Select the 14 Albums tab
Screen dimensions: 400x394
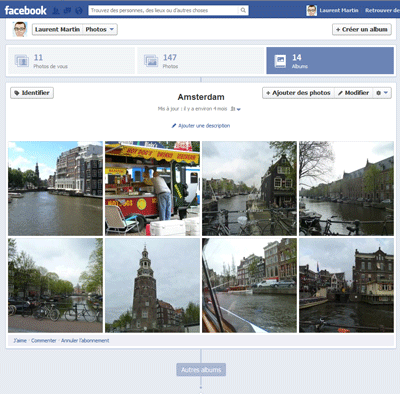point(330,61)
